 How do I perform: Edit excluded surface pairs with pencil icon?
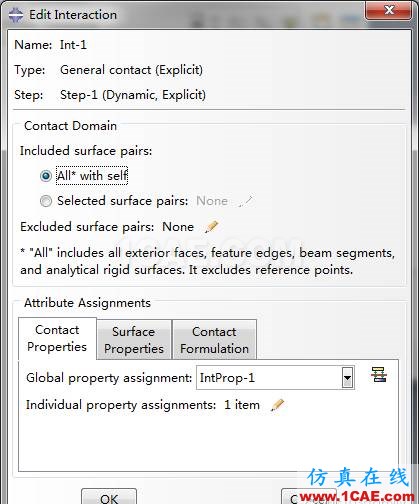click(x=212, y=227)
